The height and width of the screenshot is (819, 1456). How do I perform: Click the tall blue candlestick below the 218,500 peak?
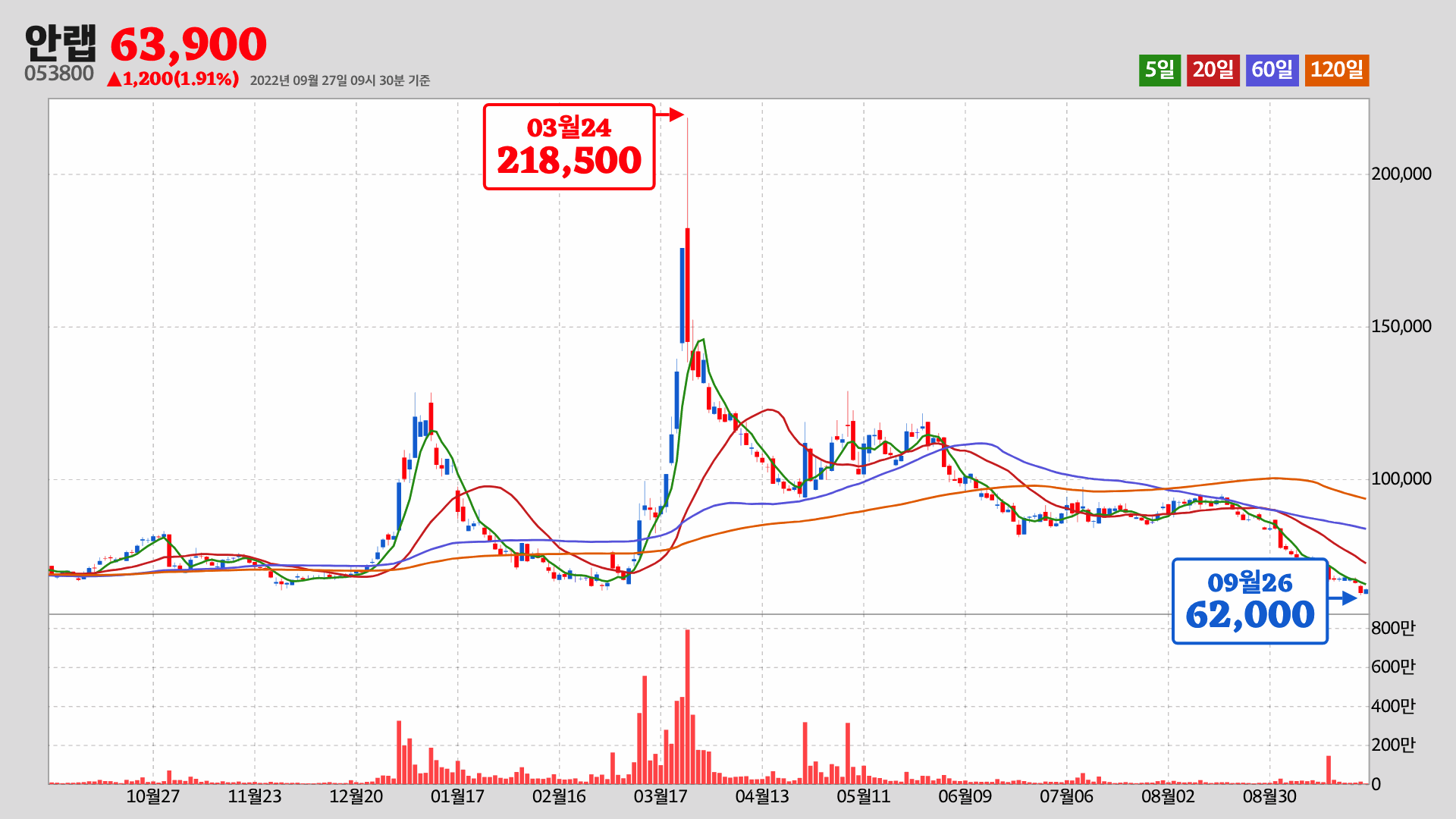click(682, 296)
